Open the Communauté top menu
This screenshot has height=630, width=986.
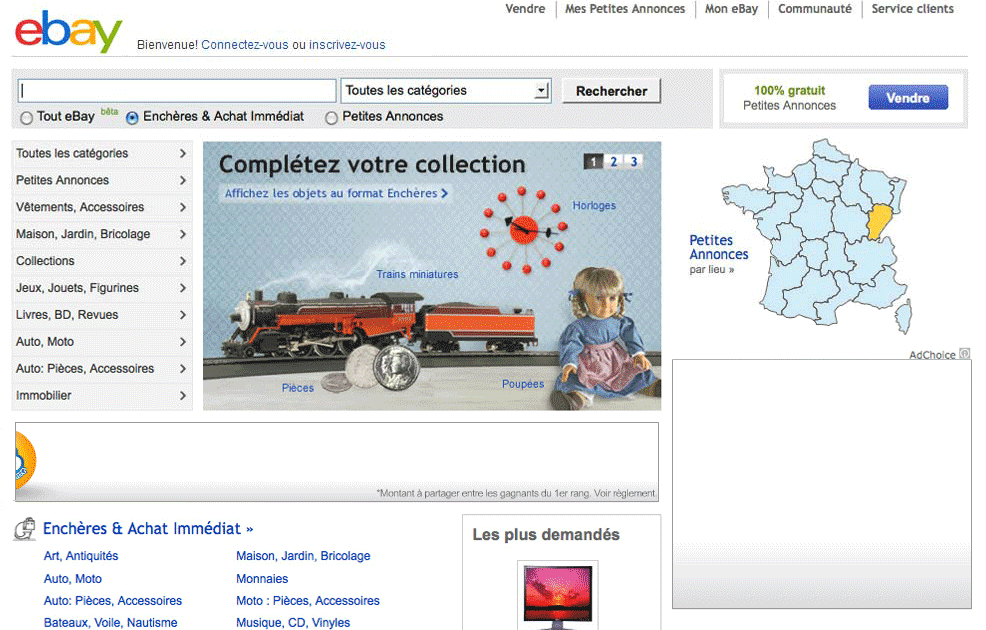[x=815, y=9]
